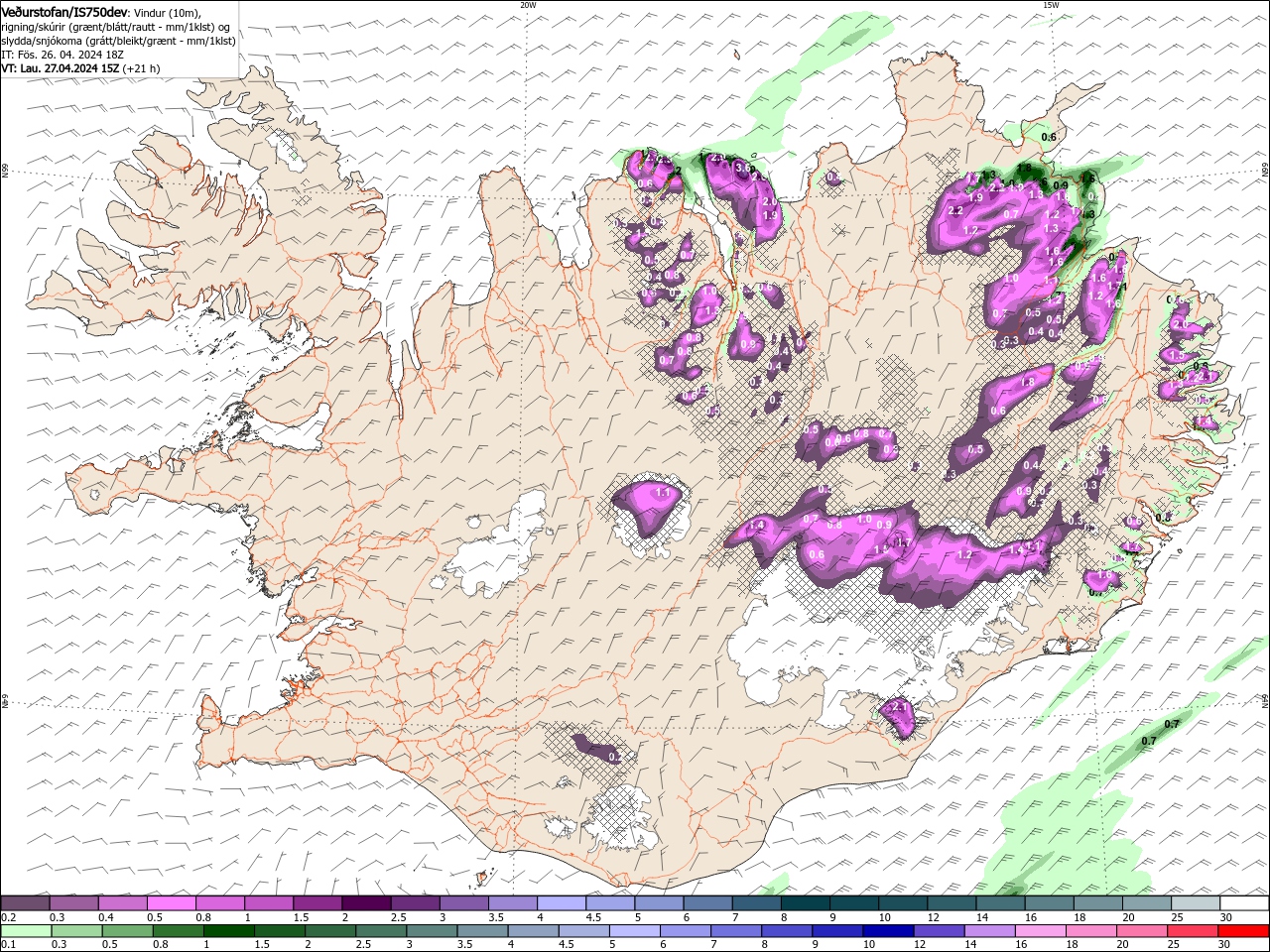Select upper legend swatch between 14 and 16

coord(1000,903)
